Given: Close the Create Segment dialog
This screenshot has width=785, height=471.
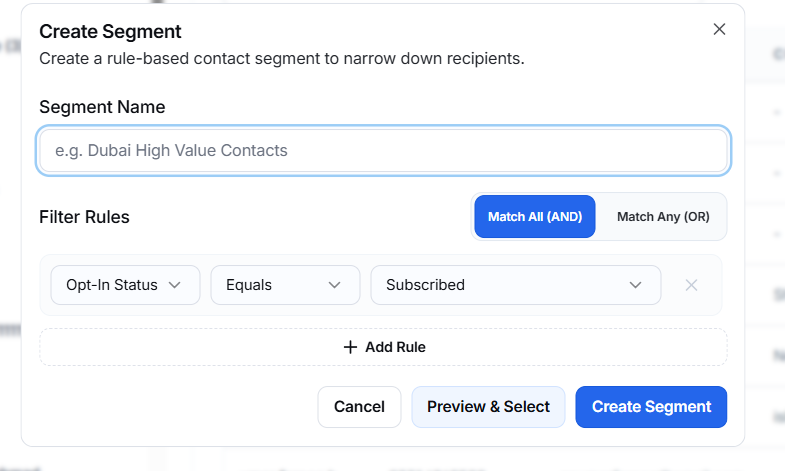Looking at the screenshot, I should (719, 29).
